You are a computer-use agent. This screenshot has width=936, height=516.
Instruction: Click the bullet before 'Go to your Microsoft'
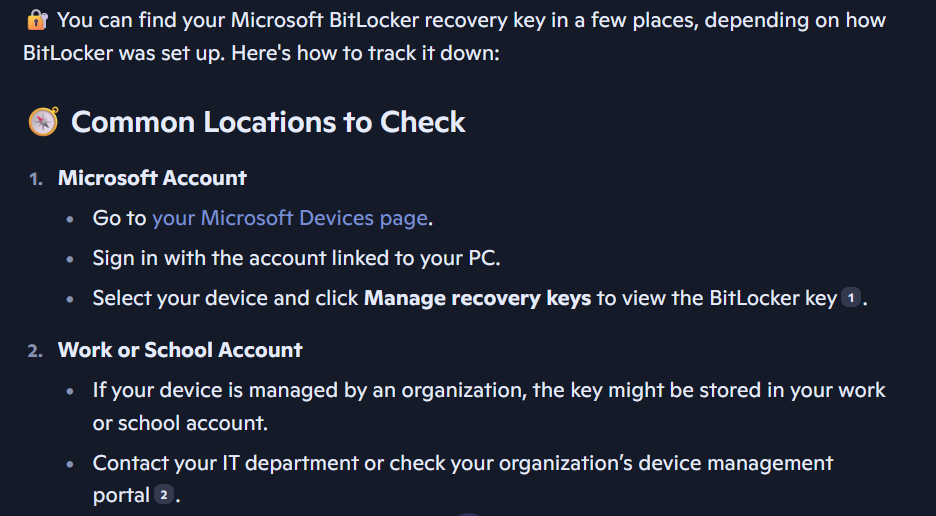click(x=70, y=219)
